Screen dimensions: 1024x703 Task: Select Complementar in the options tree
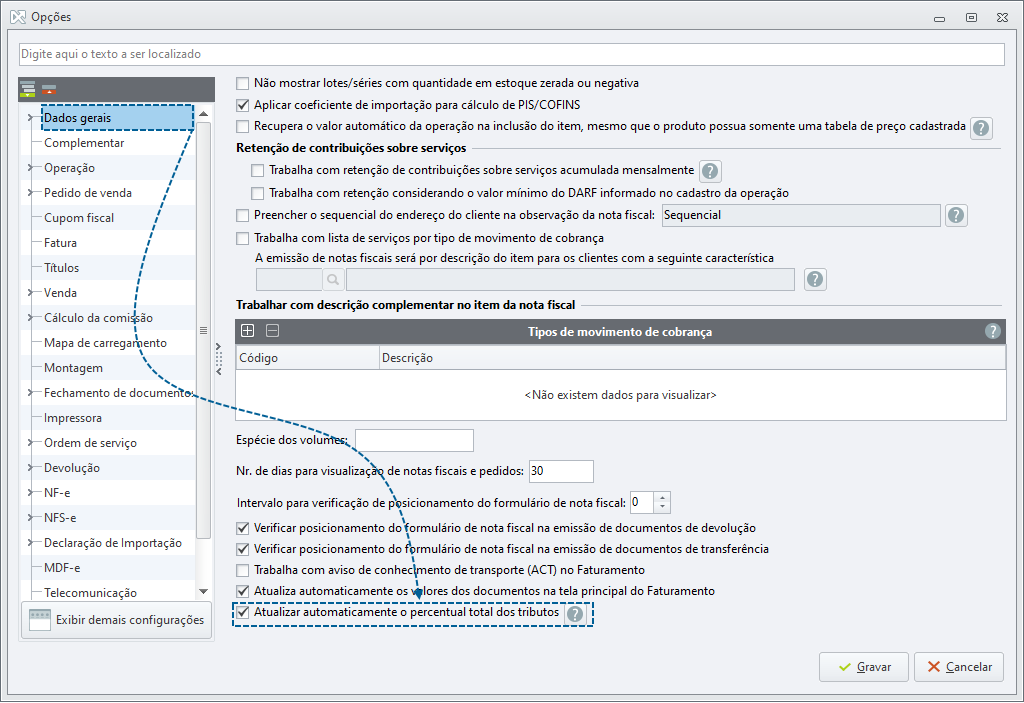click(x=84, y=143)
